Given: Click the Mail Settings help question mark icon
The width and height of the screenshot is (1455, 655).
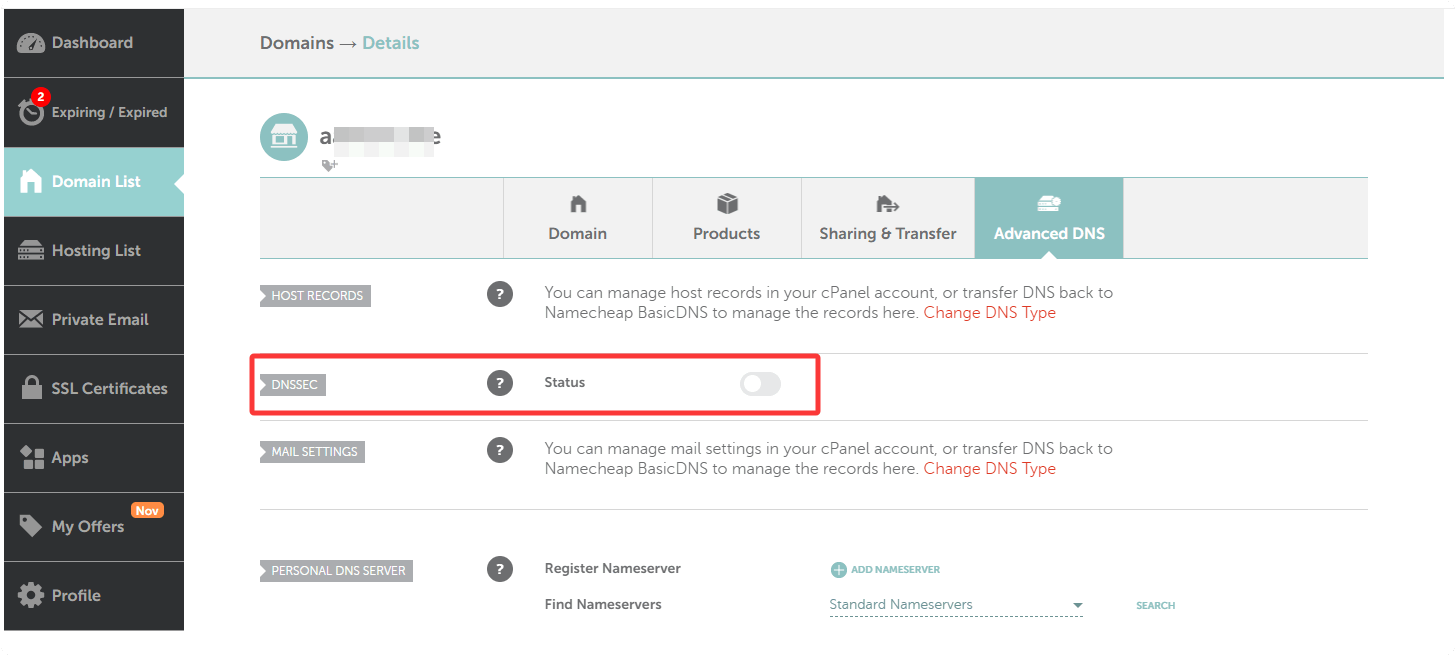Looking at the screenshot, I should [500, 450].
